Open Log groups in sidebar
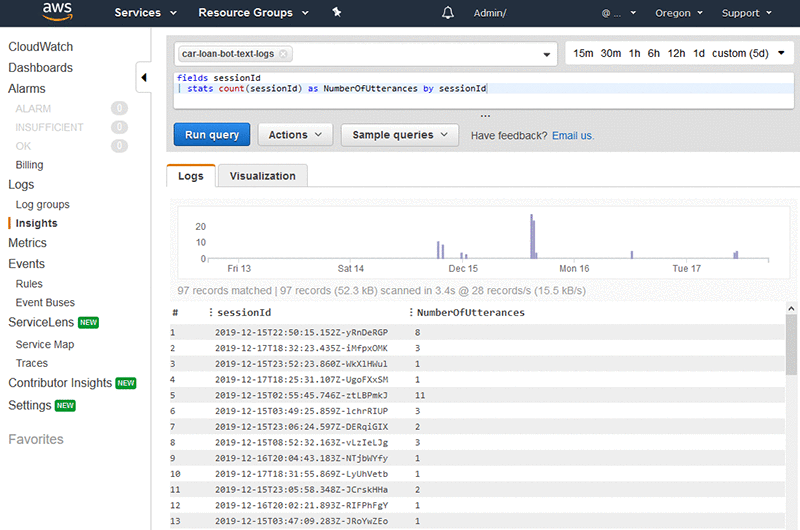The height and width of the screenshot is (530, 800). click(43, 204)
